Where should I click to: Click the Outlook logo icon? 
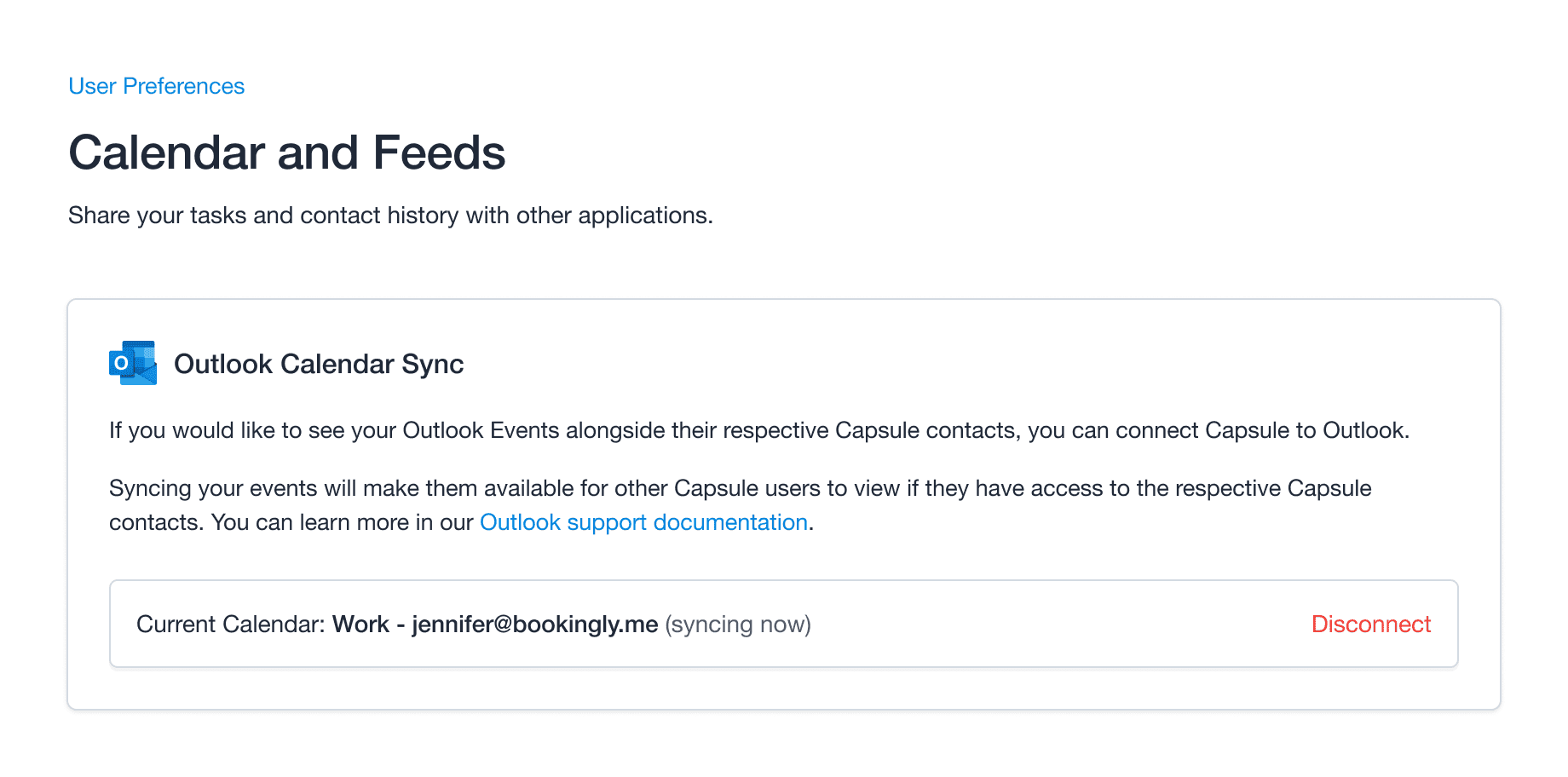pos(133,363)
